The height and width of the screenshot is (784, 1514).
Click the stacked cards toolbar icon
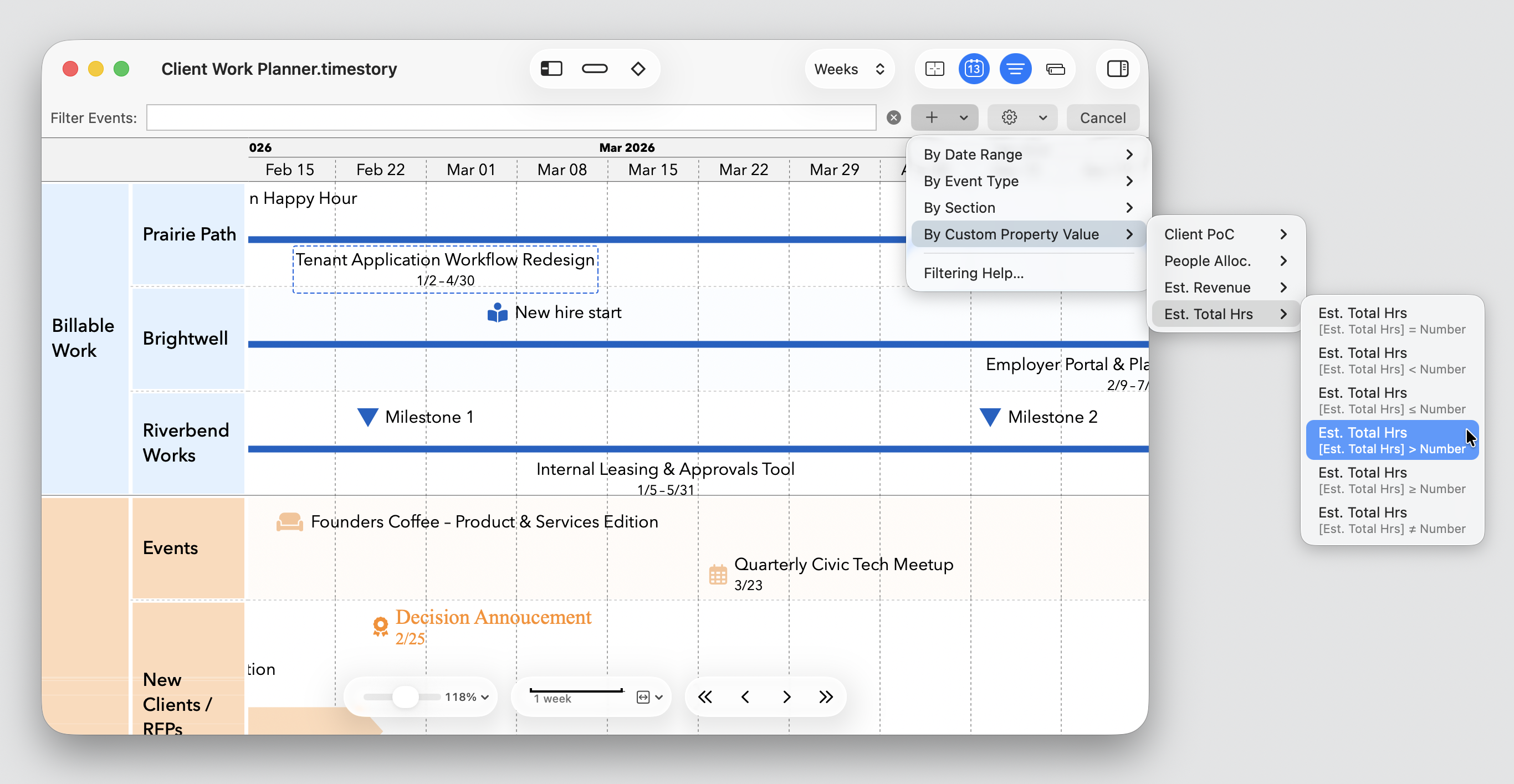[1056, 69]
